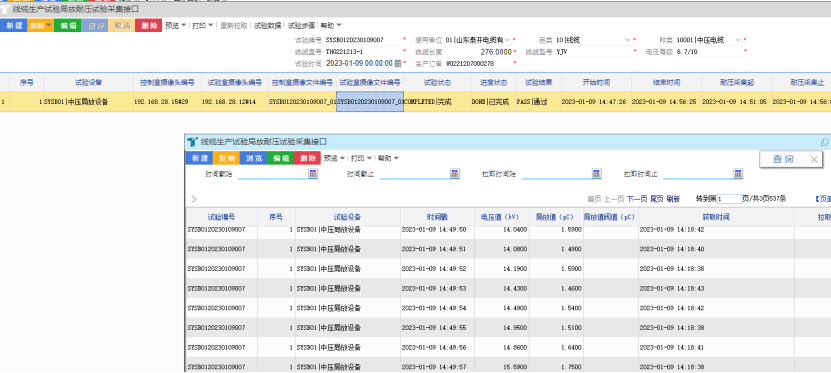The width and height of the screenshot is (831, 373).
Task: Click the app logo icon of the inner window title
Action: coord(192,141)
